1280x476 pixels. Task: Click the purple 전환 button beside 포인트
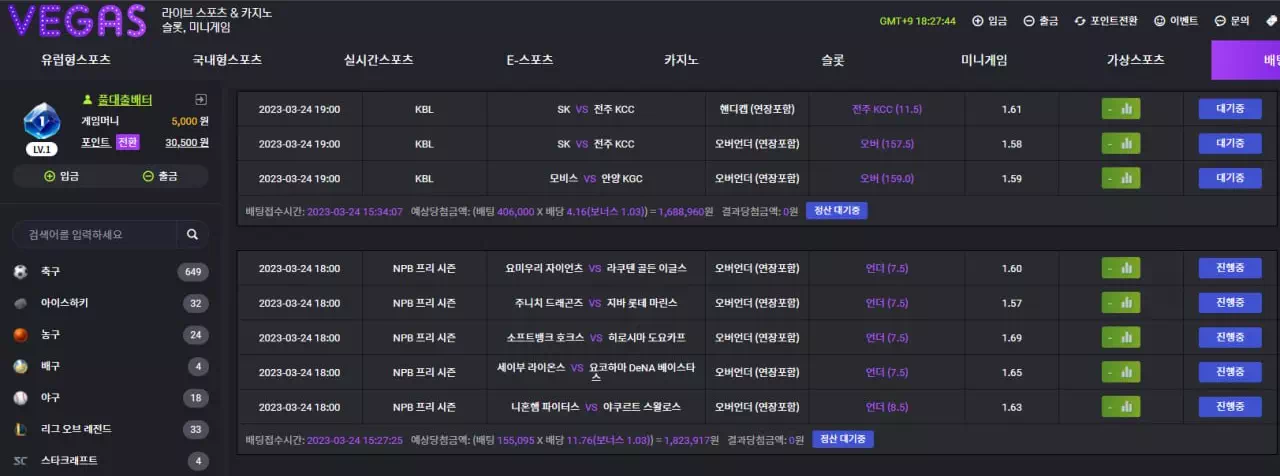(128, 142)
